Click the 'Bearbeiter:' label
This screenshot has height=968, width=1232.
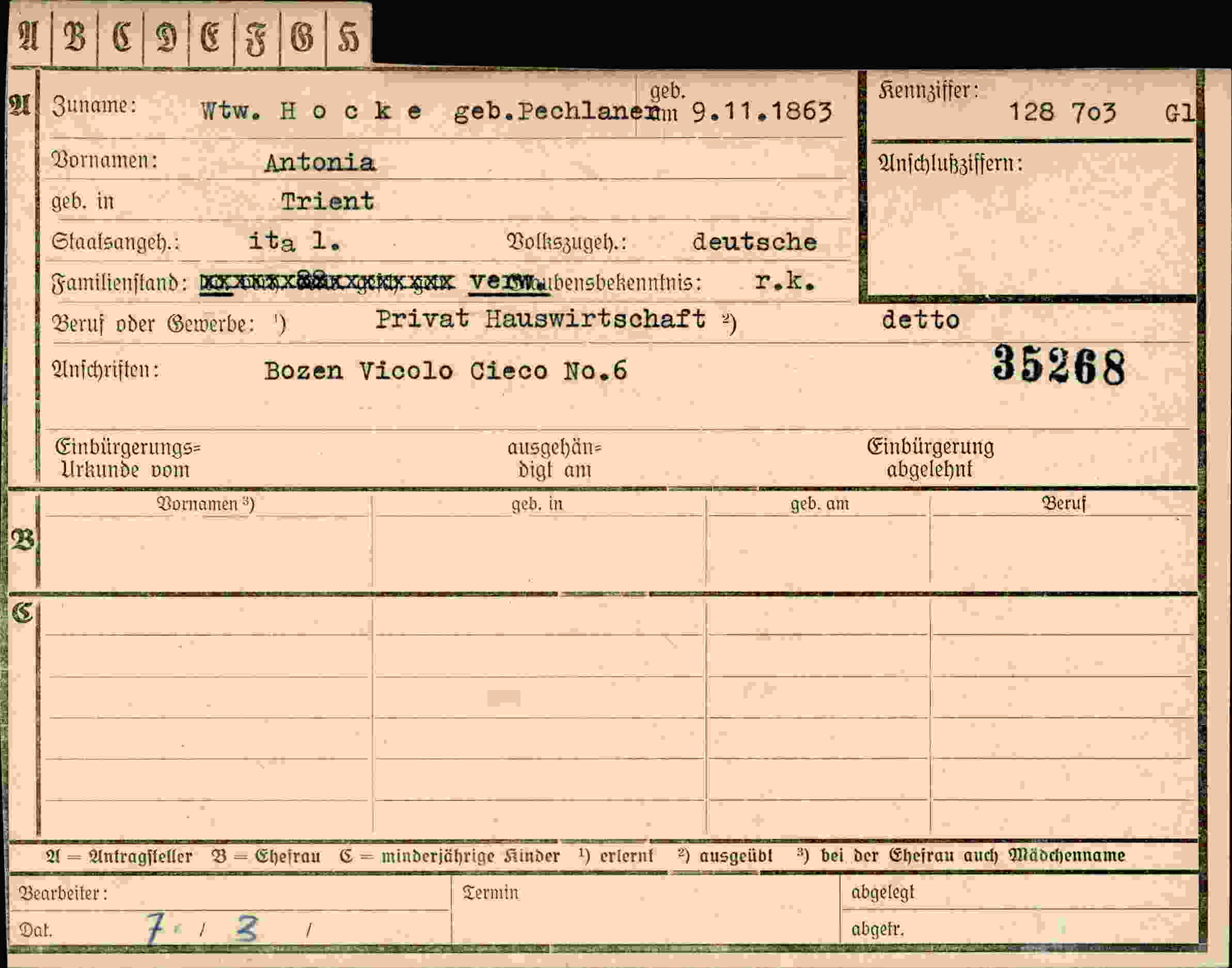64,894
